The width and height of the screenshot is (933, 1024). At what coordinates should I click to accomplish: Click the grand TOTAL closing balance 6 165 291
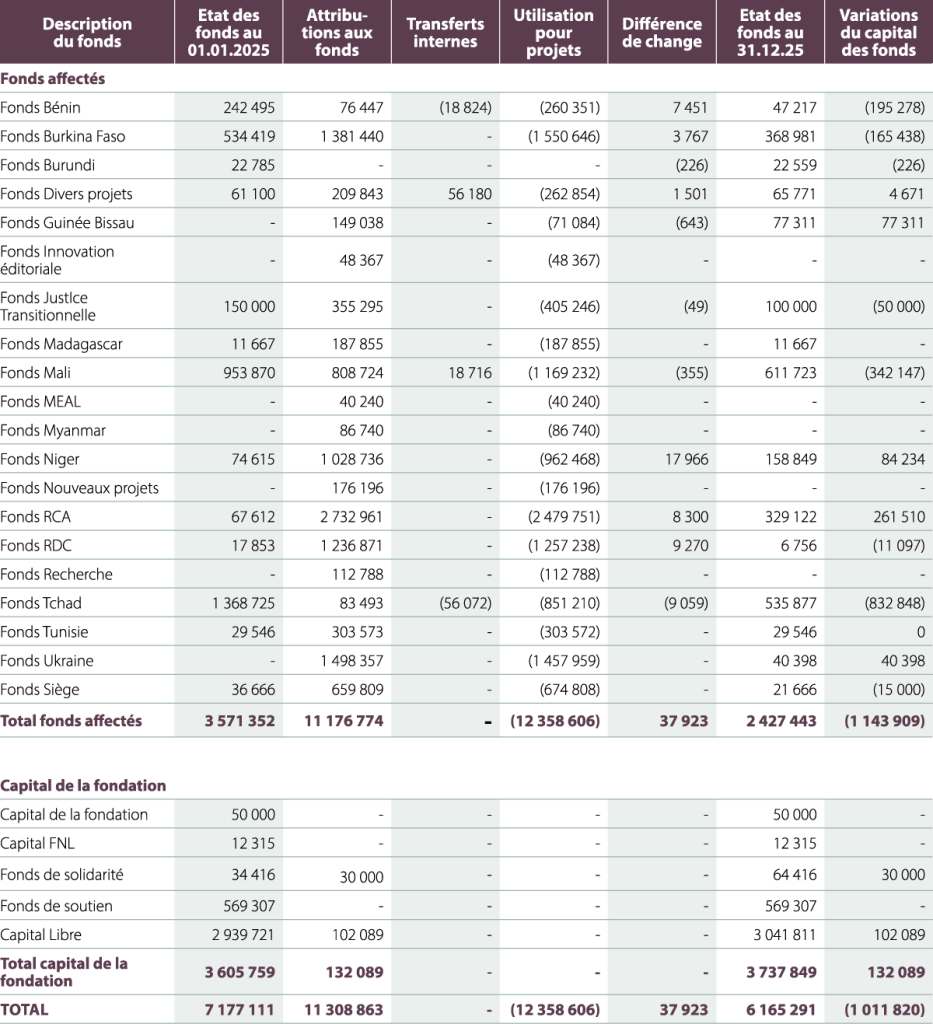[782, 1009]
